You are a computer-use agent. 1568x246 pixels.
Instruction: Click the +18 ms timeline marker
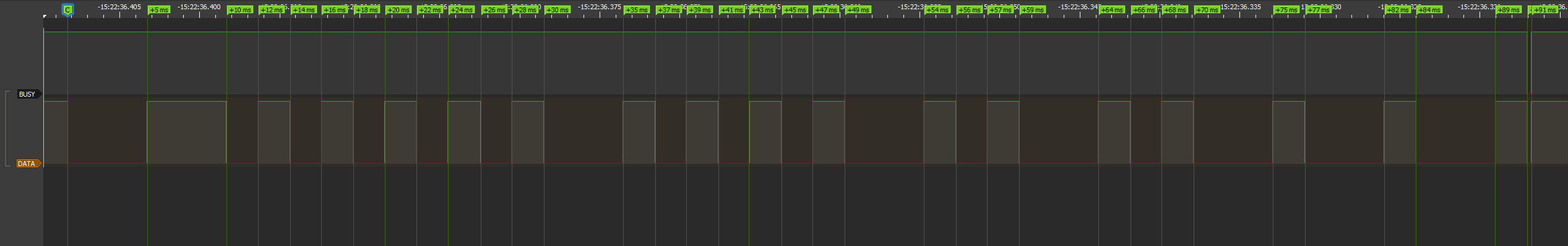[367, 10]
